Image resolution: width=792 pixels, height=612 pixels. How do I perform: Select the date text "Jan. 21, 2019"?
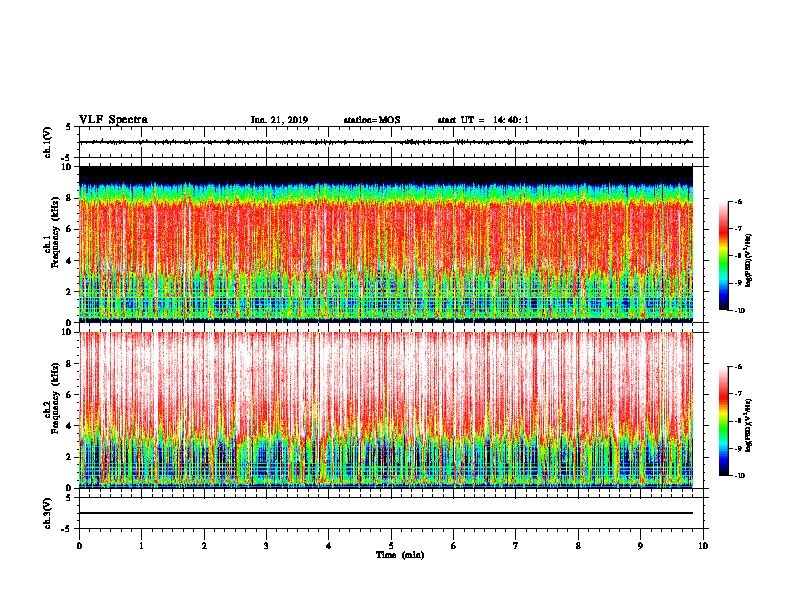pos(279,120)
